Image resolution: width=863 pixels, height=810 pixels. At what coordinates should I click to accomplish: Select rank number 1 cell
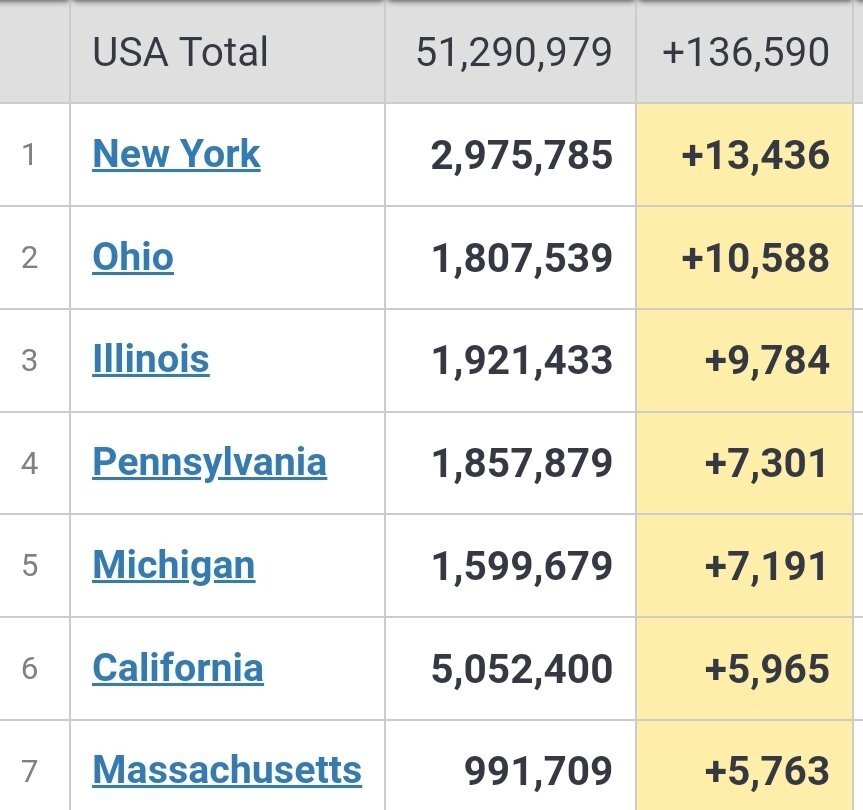tap(29, 155)
